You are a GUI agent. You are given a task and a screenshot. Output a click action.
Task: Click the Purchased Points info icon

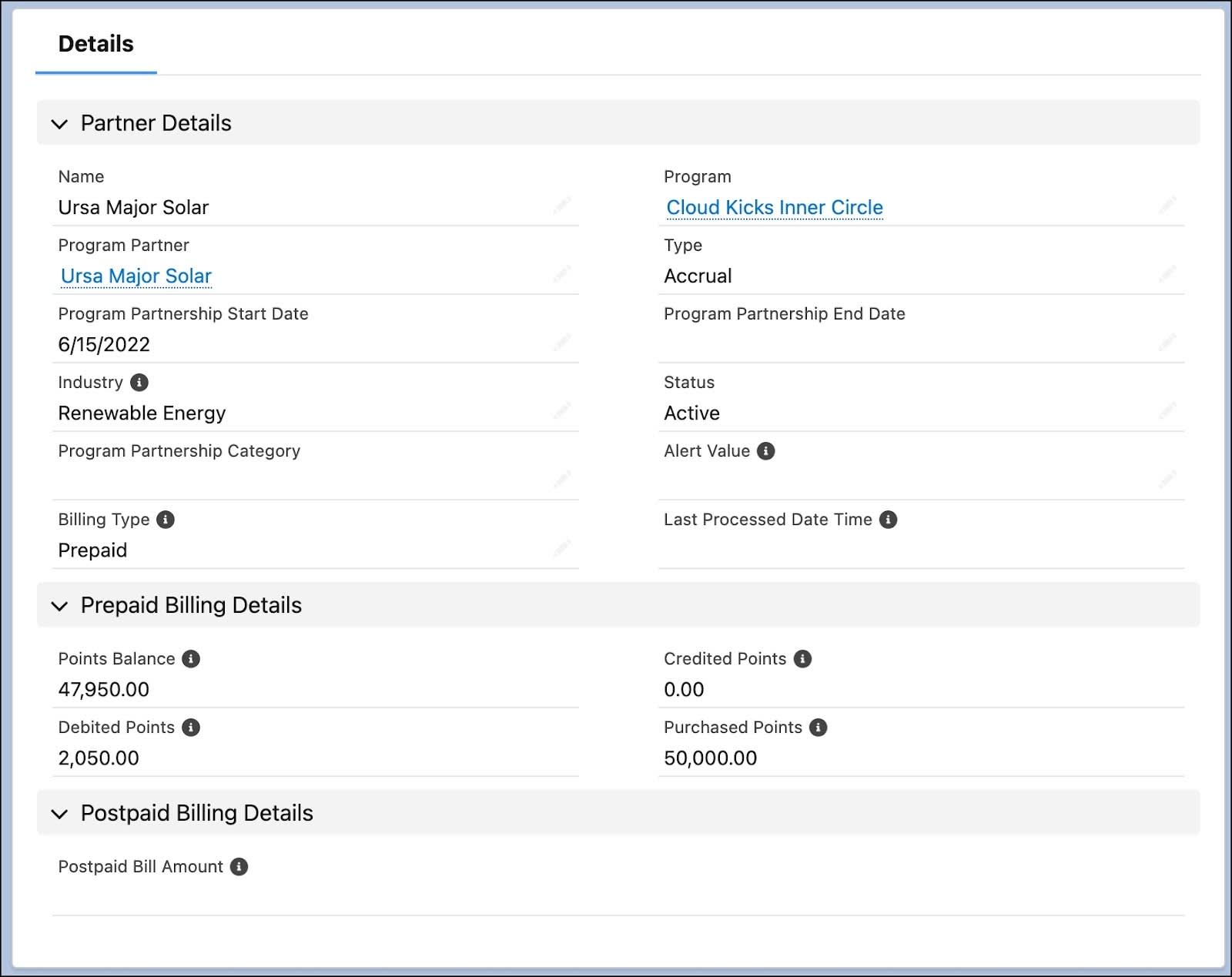[x=819, y=727]
